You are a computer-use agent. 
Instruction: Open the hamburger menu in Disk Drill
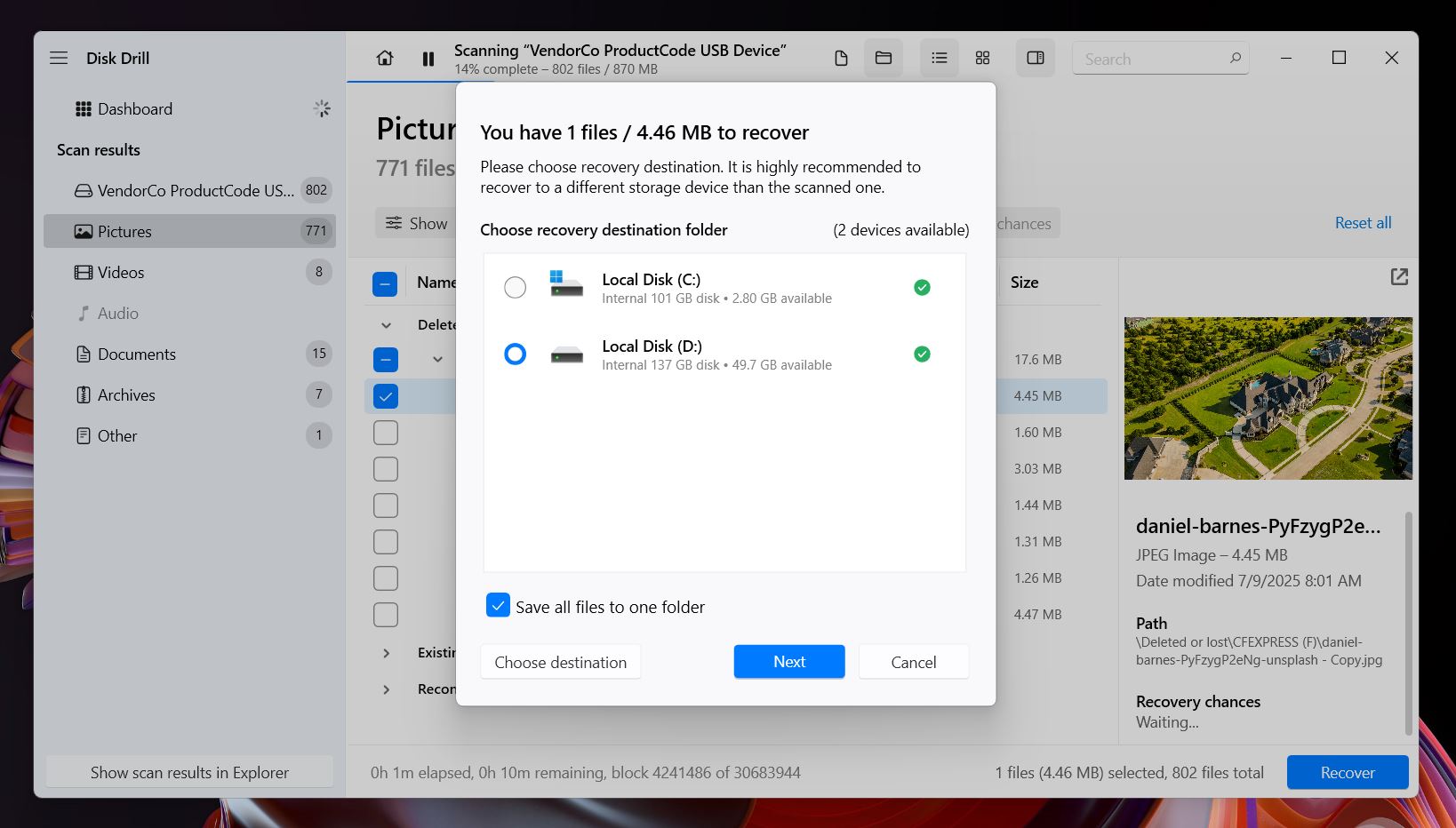59,58
